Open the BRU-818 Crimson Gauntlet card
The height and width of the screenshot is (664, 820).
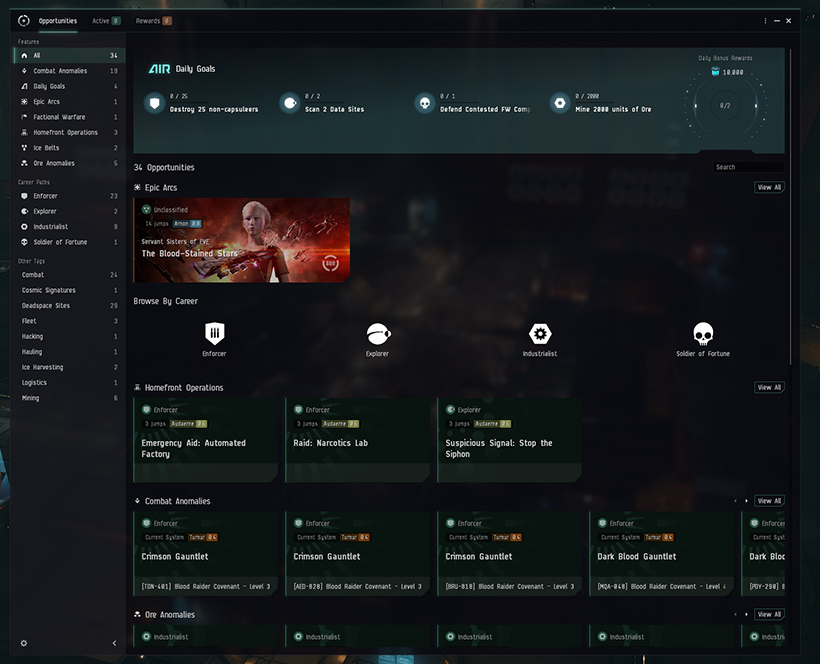509,554
